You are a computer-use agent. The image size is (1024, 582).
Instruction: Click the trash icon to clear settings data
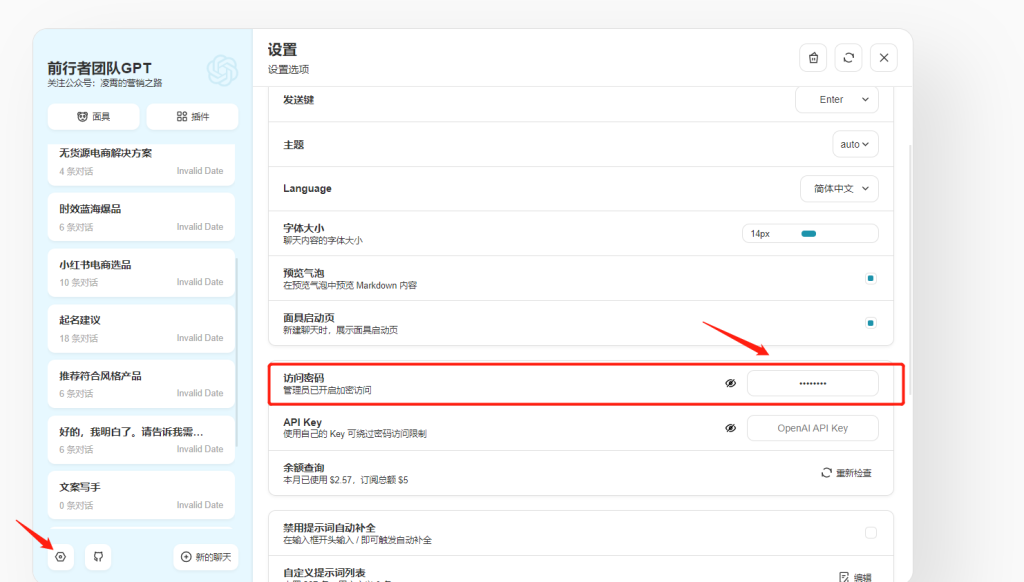point(813,58)
